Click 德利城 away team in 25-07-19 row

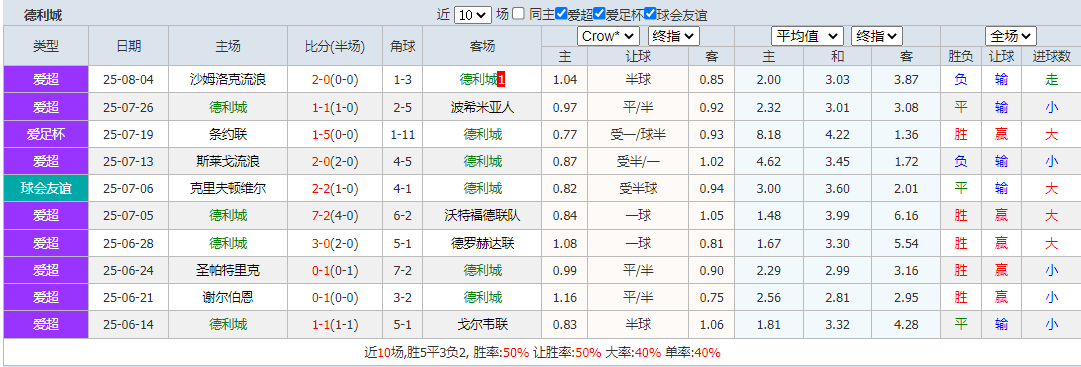click(x=482, y=135)
